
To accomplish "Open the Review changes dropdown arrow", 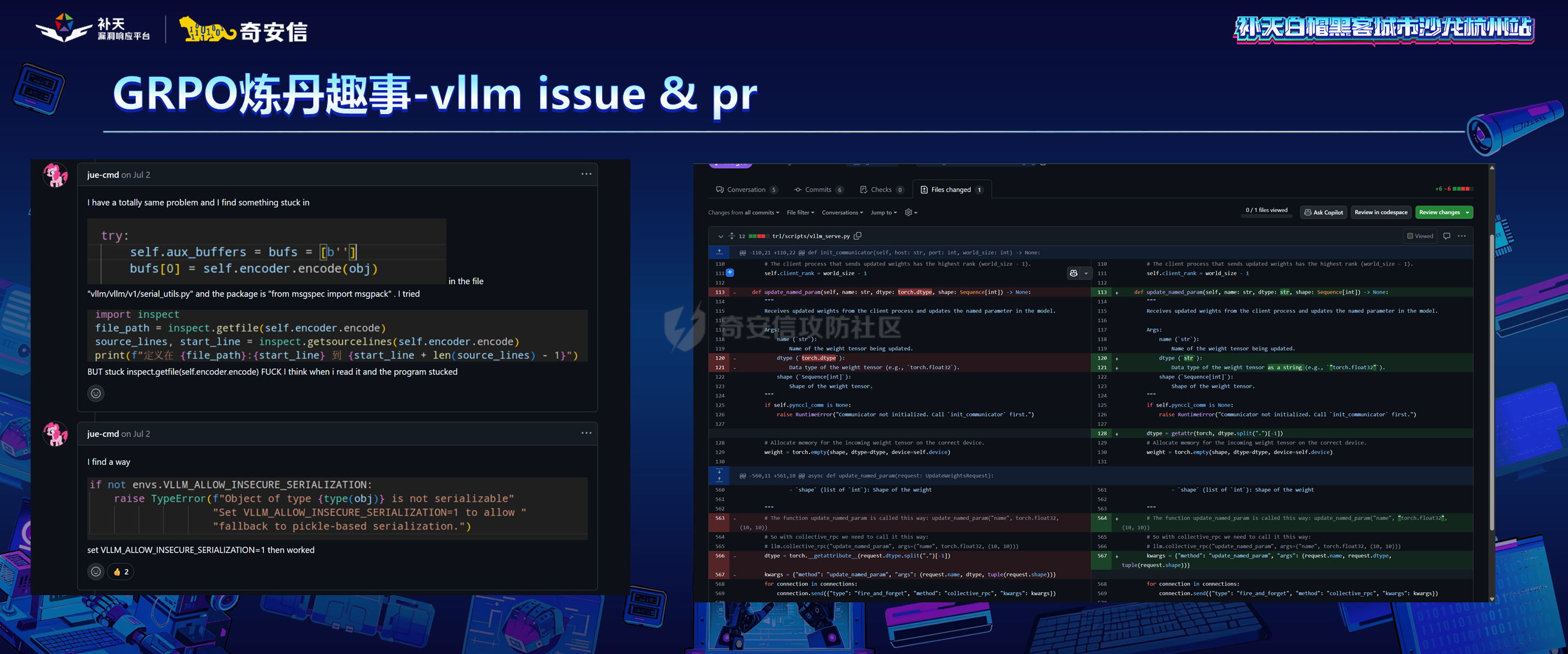I will (x=1468, y=213).
